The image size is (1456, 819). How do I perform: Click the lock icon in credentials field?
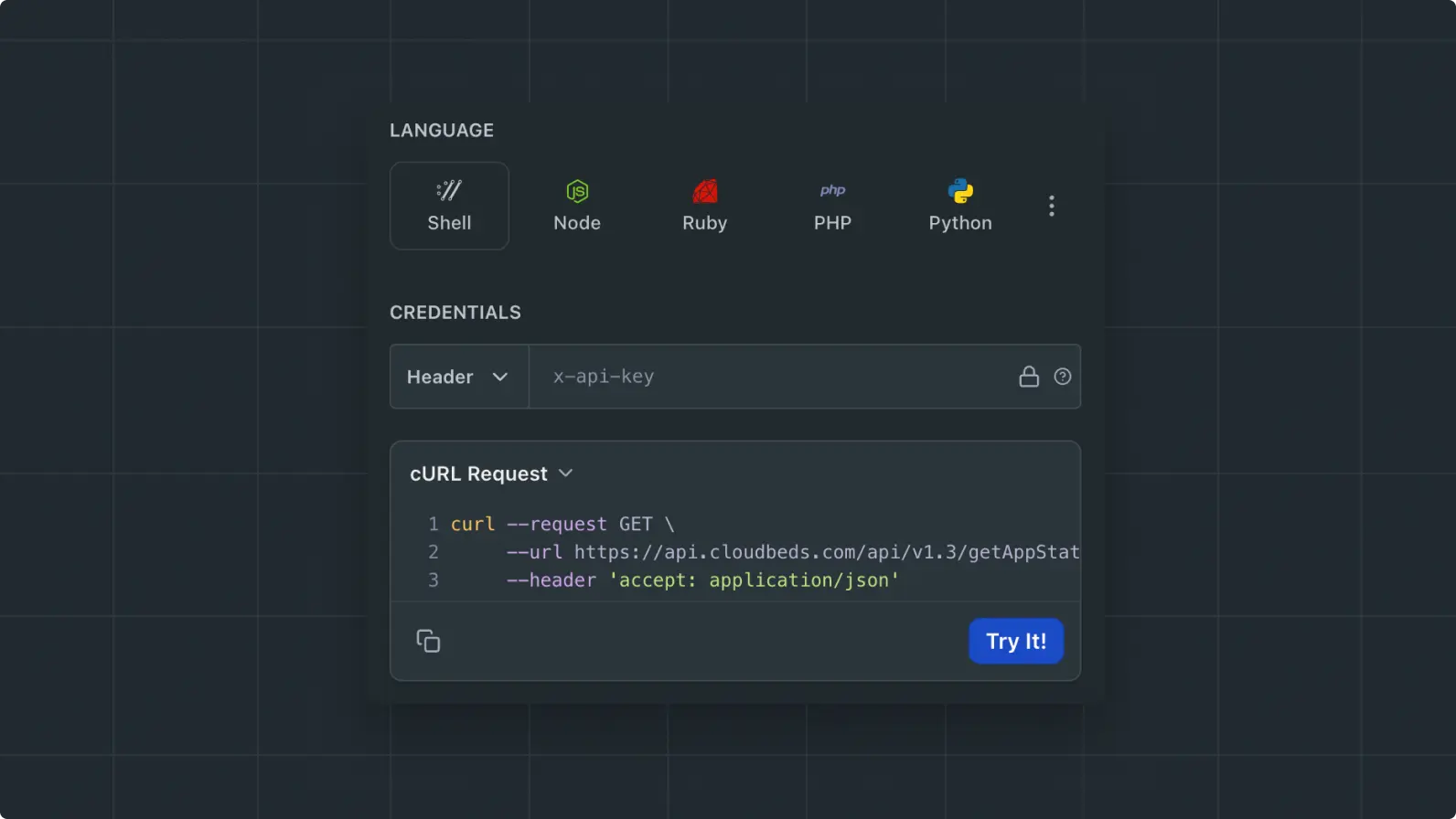pyautogui.click(x=1029, y=377)
